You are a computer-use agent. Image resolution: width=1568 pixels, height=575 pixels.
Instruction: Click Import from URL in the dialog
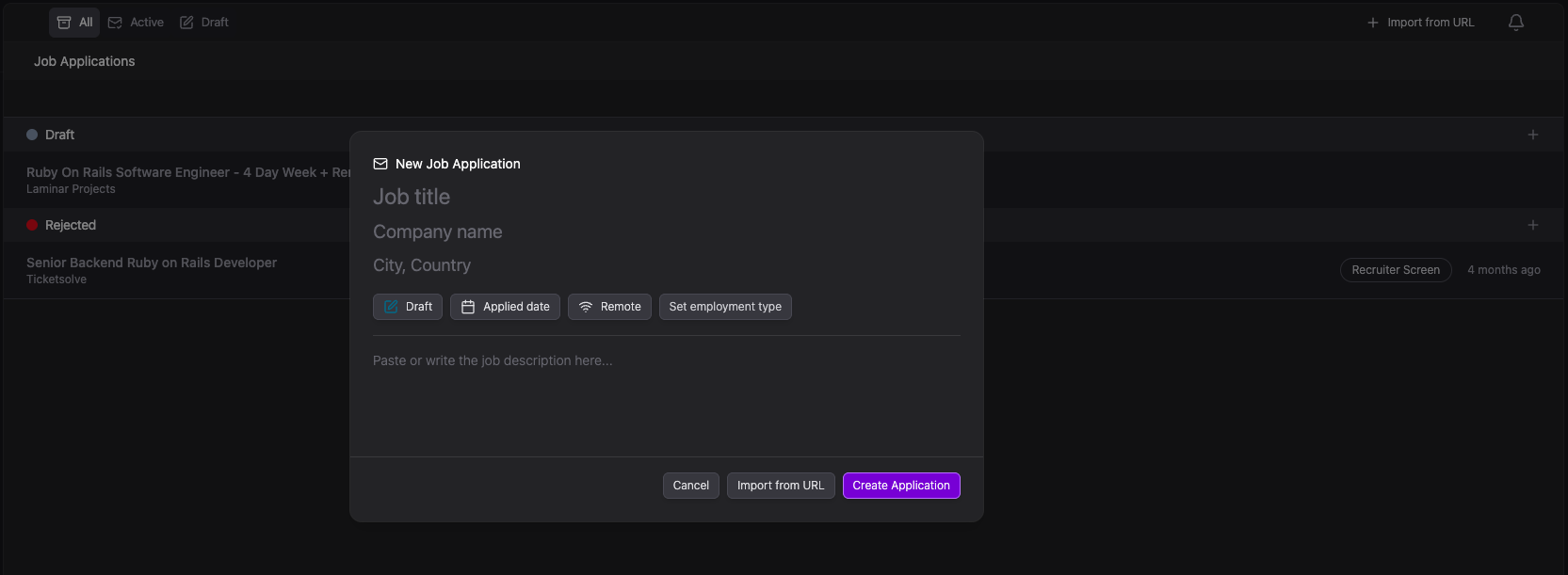coord(781,486)
